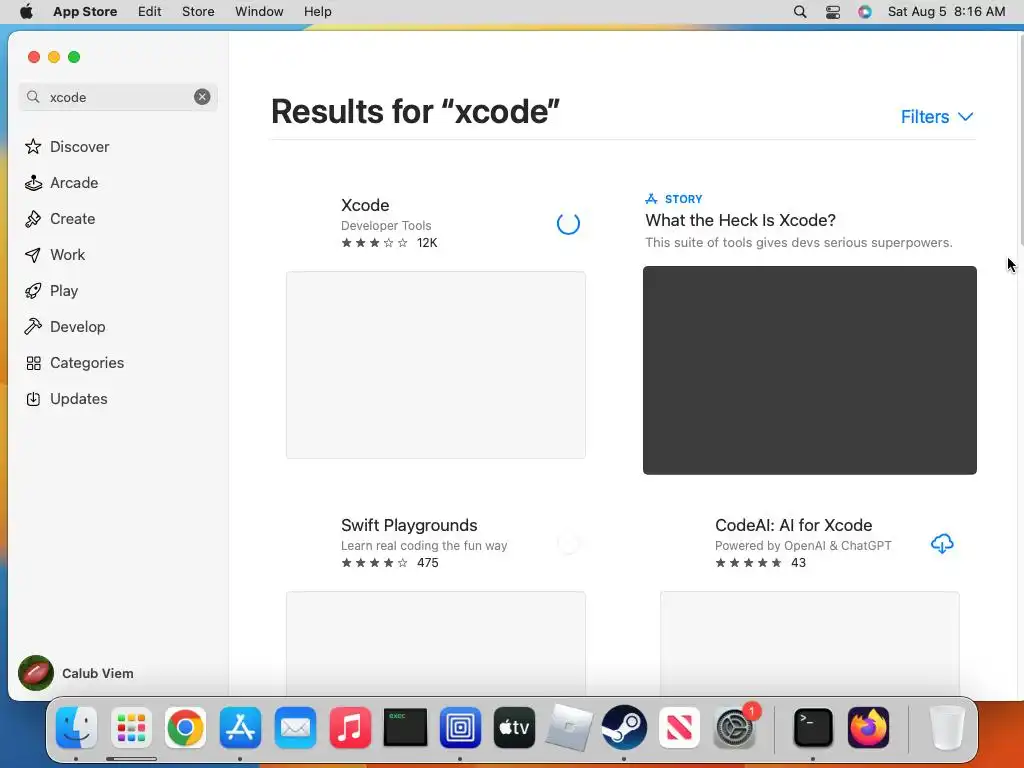This screenshot has width=1024, height=768.
Task: Click the vertical scrollbar thumb
Action: 1020,138
